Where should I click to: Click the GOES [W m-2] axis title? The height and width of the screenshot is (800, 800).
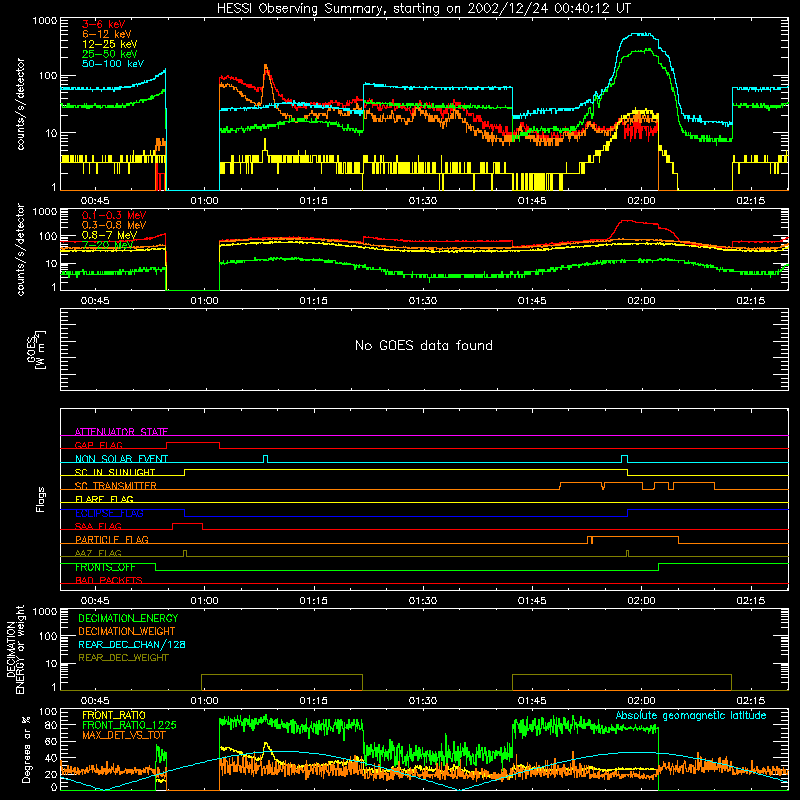click(x=36, y=349)
